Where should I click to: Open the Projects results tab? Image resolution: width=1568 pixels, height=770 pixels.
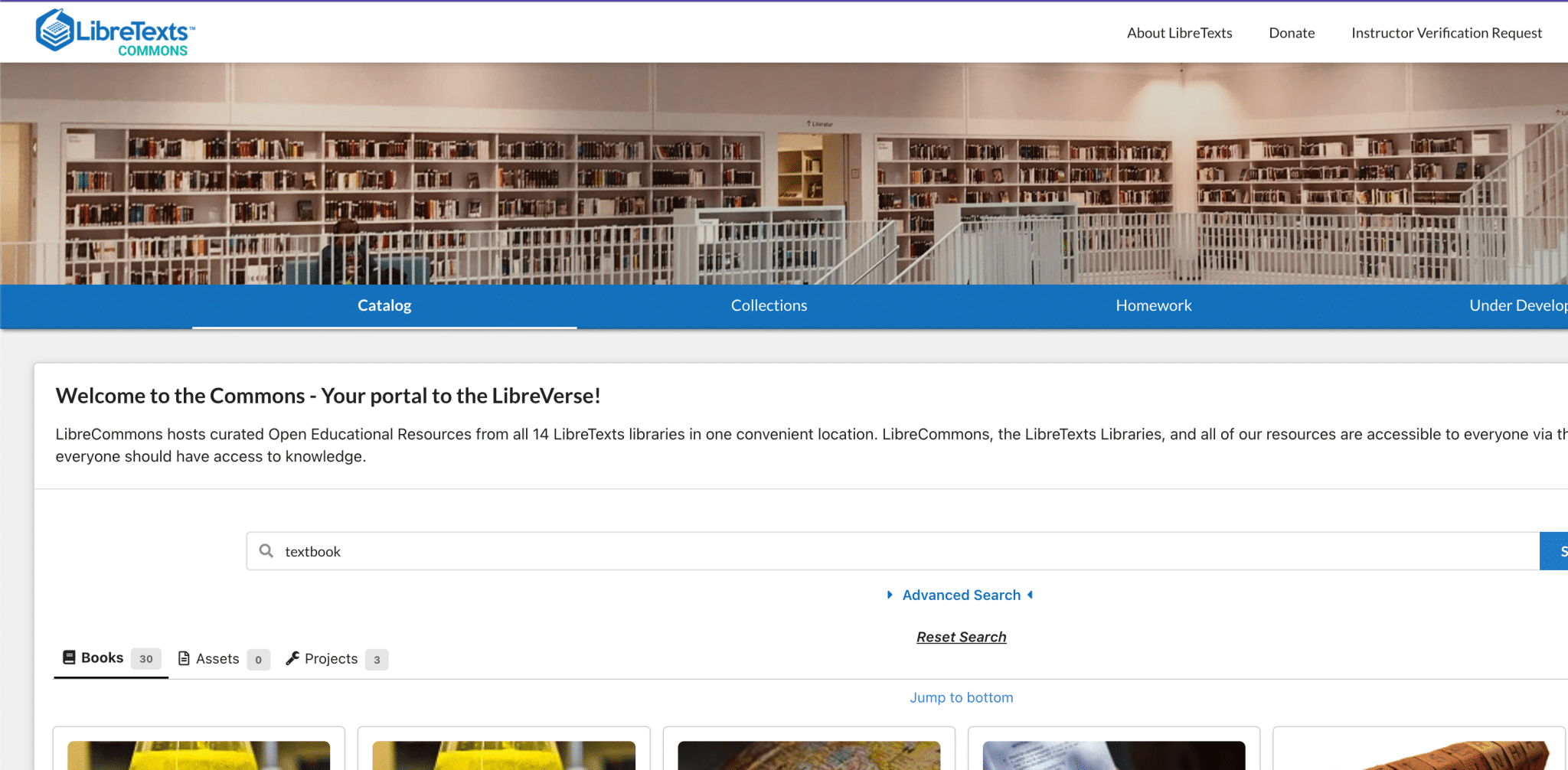click(x=331, y=658)
